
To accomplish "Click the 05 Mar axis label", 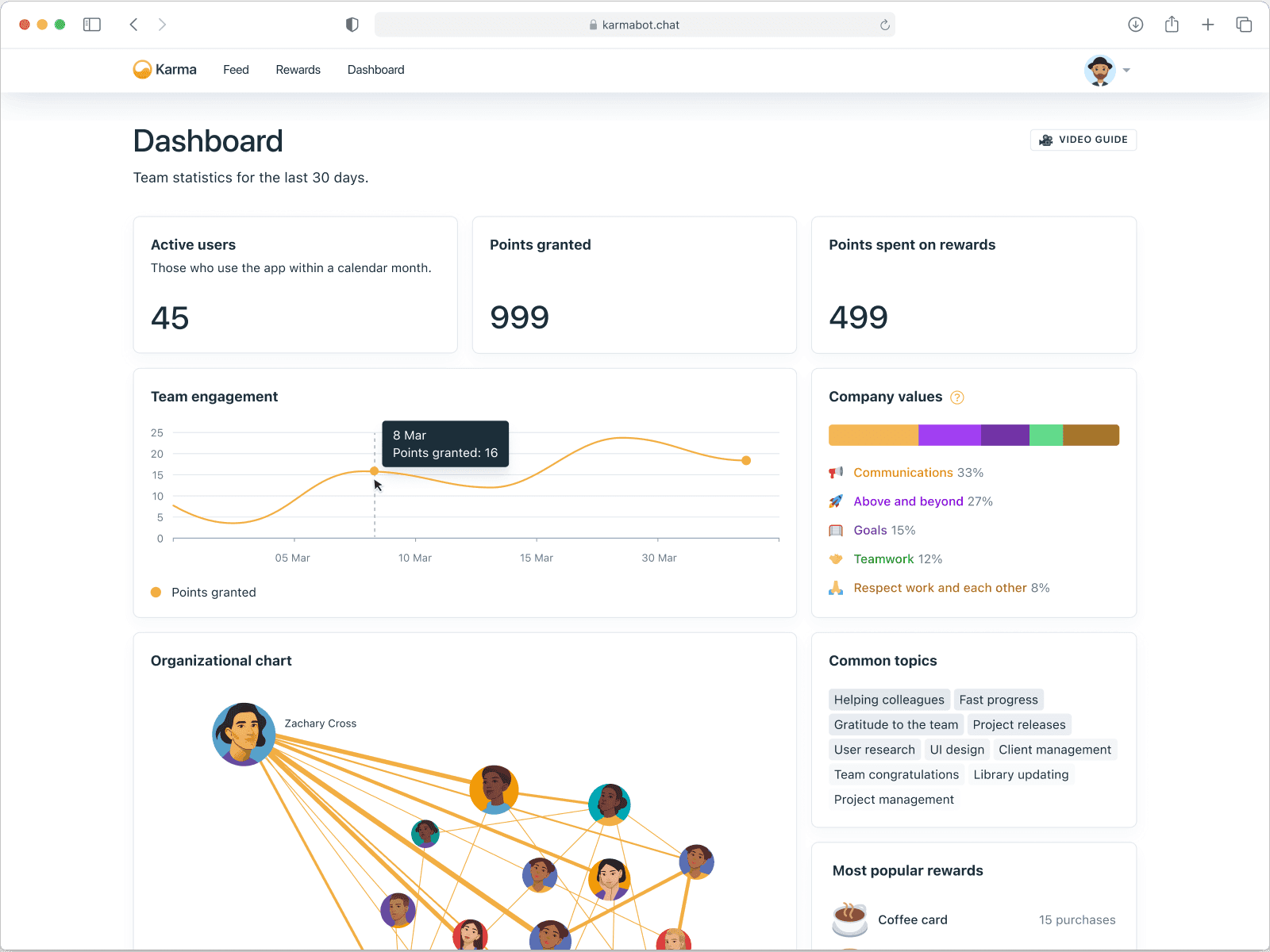I will tap(293, 558).
